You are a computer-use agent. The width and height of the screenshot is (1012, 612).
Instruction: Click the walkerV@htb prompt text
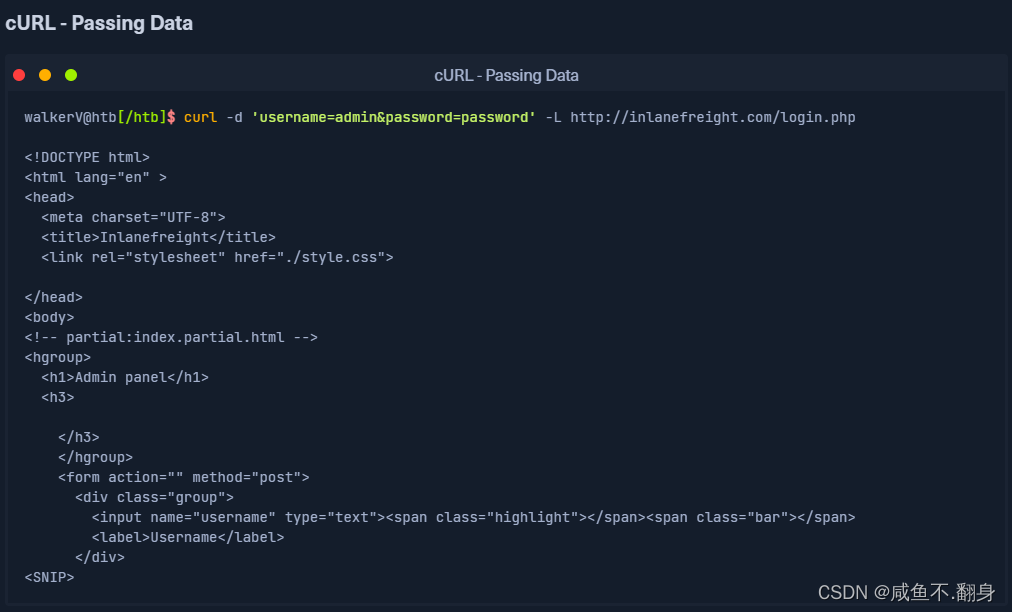(x=70, y=117)
